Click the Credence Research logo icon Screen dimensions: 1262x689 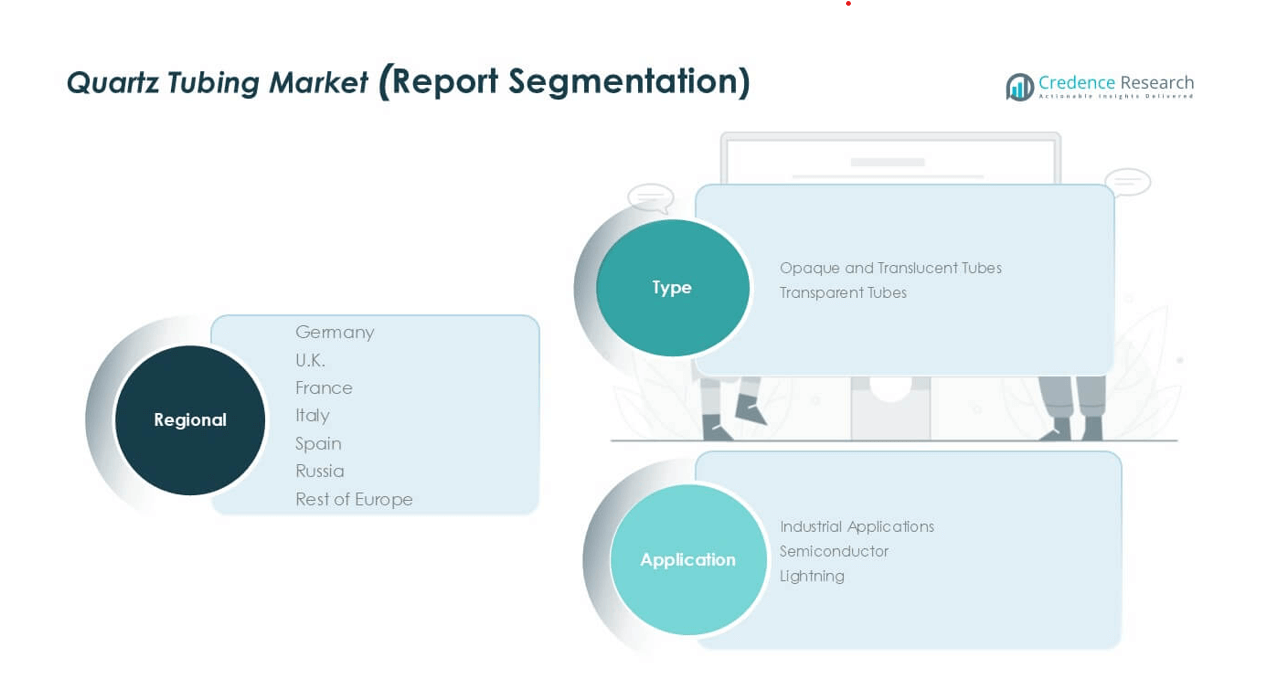point(1019,87)
